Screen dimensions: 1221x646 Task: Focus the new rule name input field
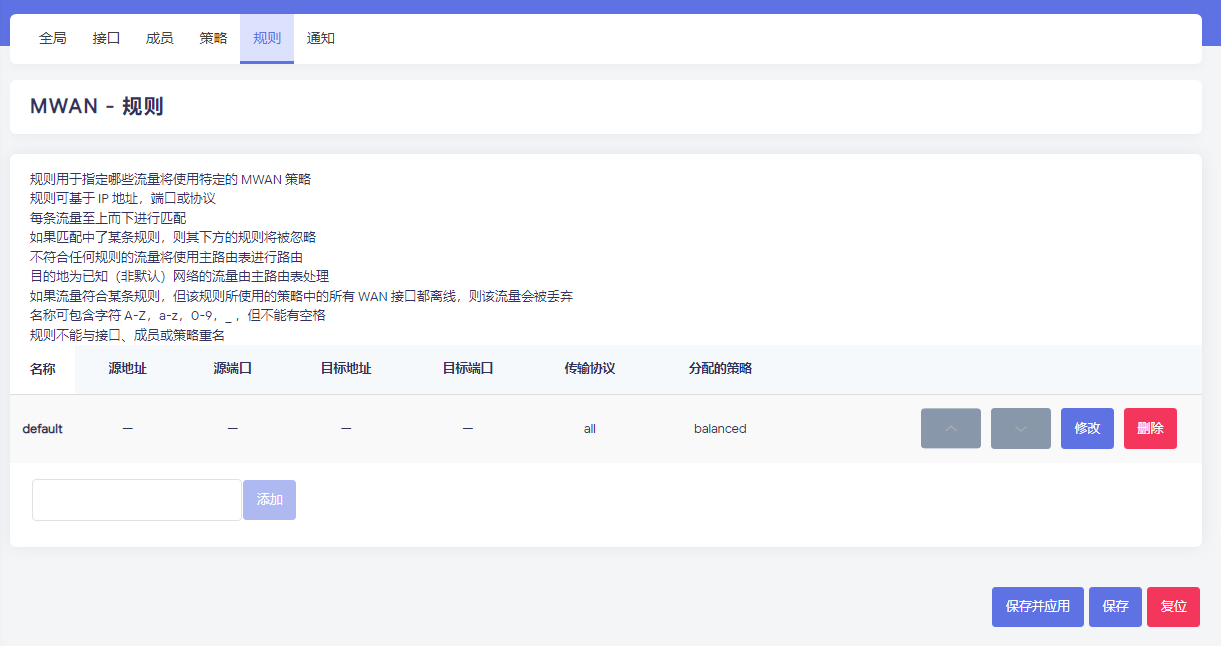(x=137, y=500)
